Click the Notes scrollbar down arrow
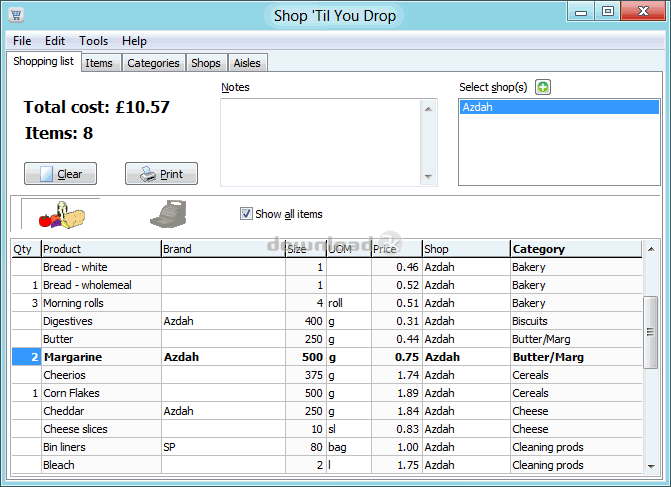 [x=428, y=176]
